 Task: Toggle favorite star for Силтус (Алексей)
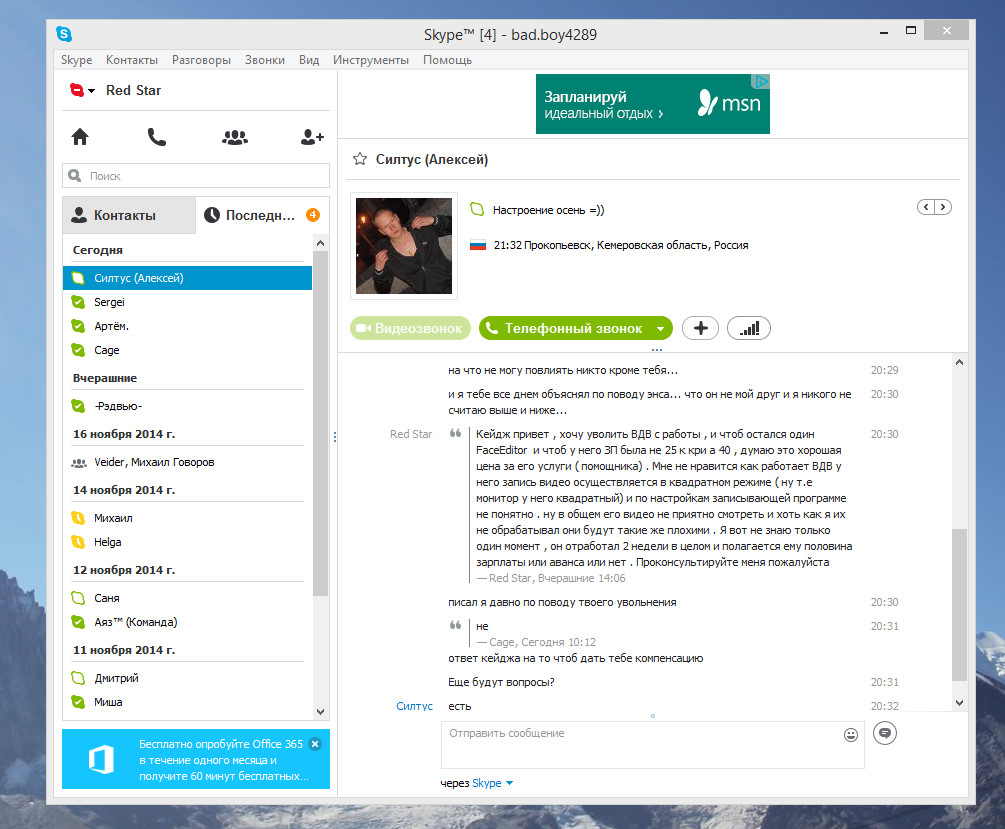pyautogui.click(x=360, y=159)
